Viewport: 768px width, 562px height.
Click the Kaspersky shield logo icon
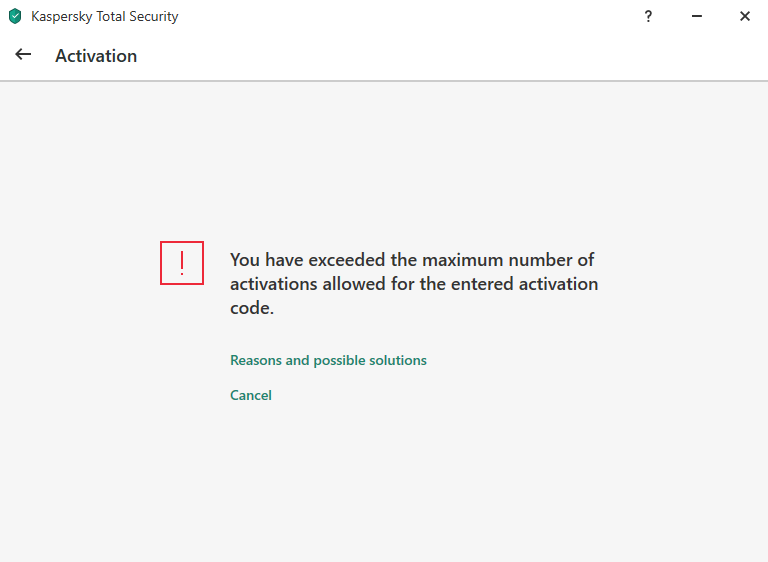pyautogui.click(x=15, y=16)
